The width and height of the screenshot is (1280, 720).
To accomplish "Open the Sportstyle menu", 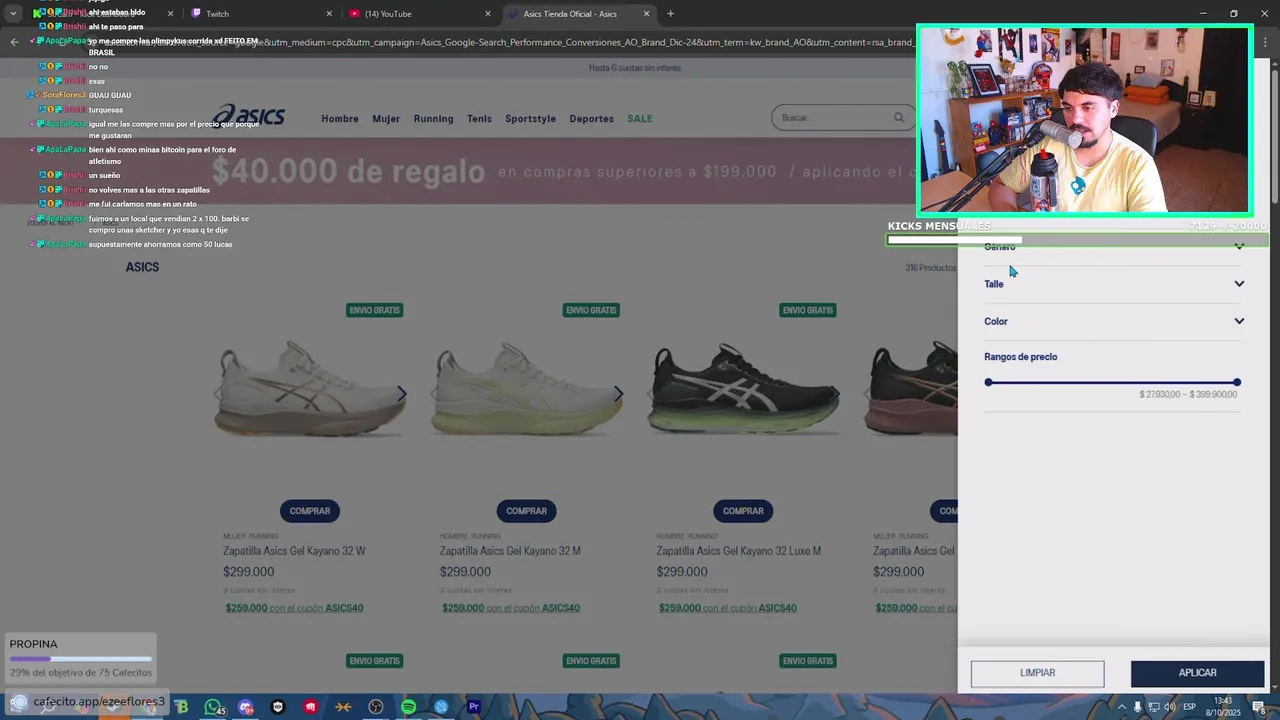I will tap(530, 118).
